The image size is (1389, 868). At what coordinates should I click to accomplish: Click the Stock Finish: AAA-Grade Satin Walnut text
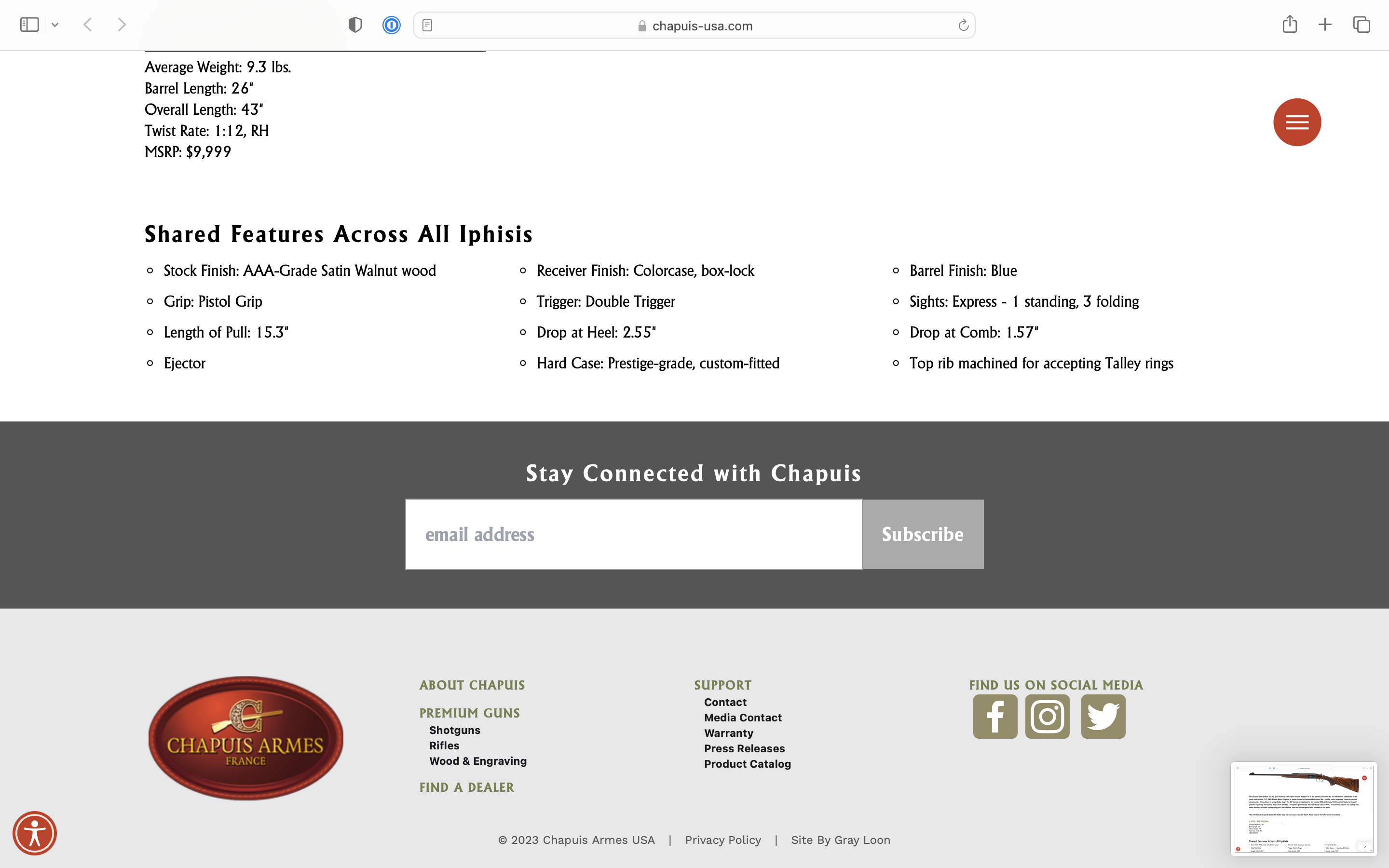(300, 271)
